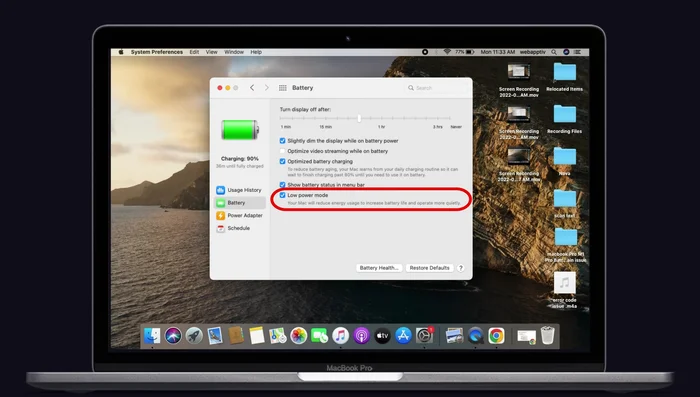700x397 pixels.
Task: Open Finder from the dock
Action: 152,335
